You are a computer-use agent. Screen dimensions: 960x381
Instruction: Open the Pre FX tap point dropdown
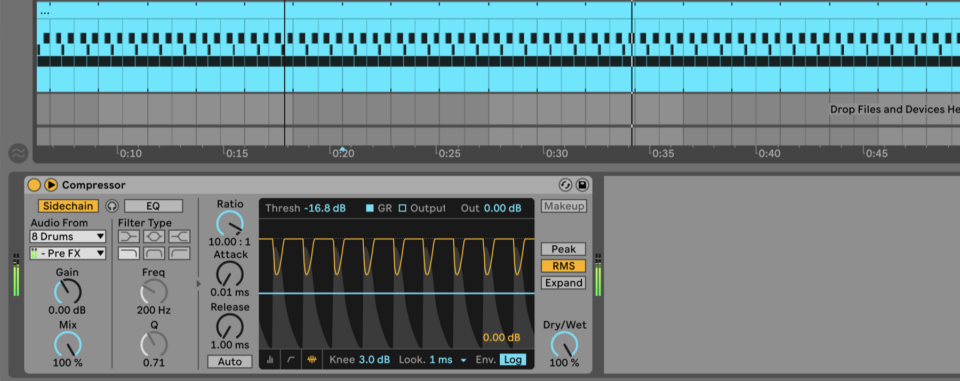tap(67, 253)
